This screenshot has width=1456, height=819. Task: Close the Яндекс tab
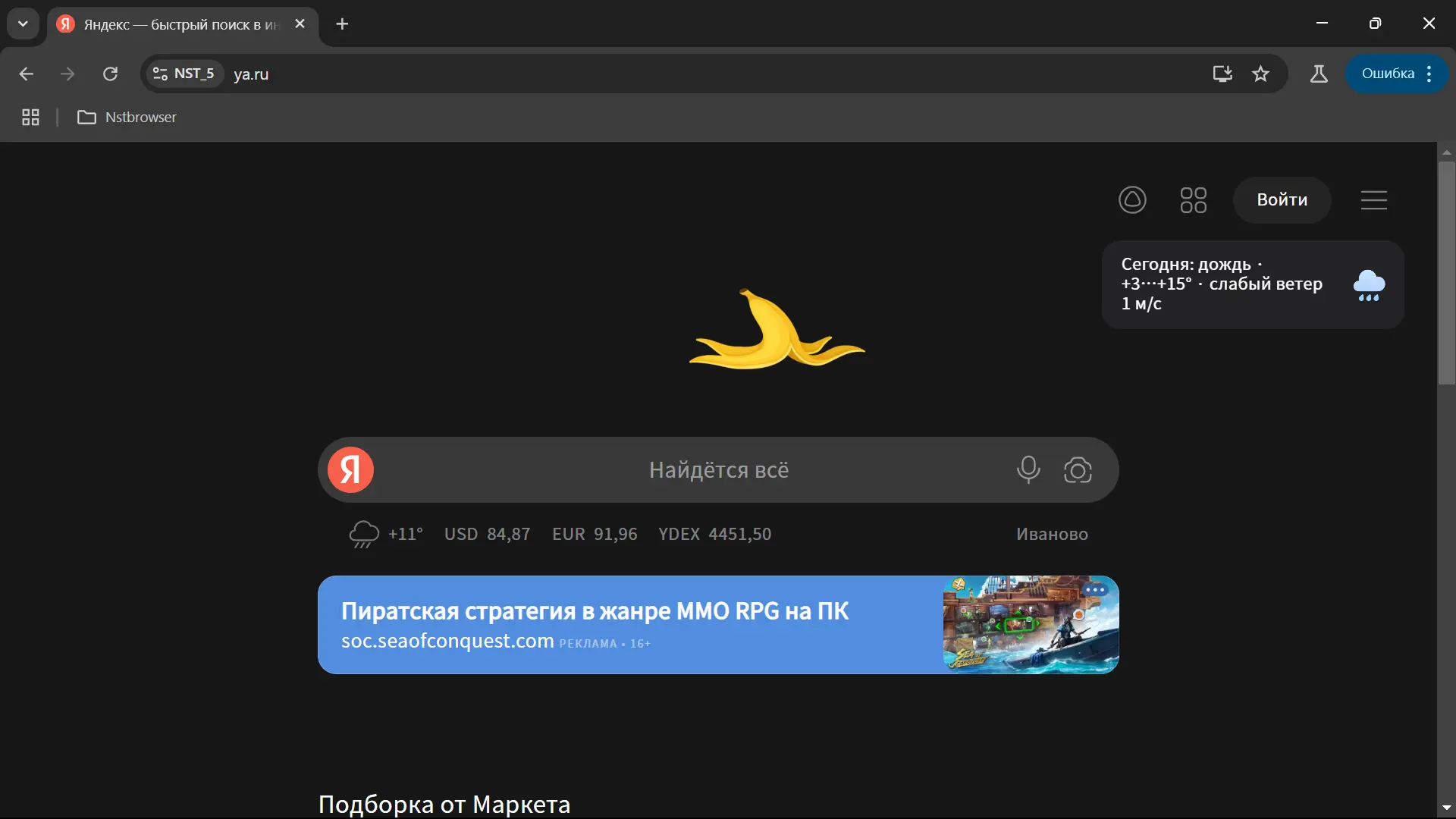pos(300,24)
